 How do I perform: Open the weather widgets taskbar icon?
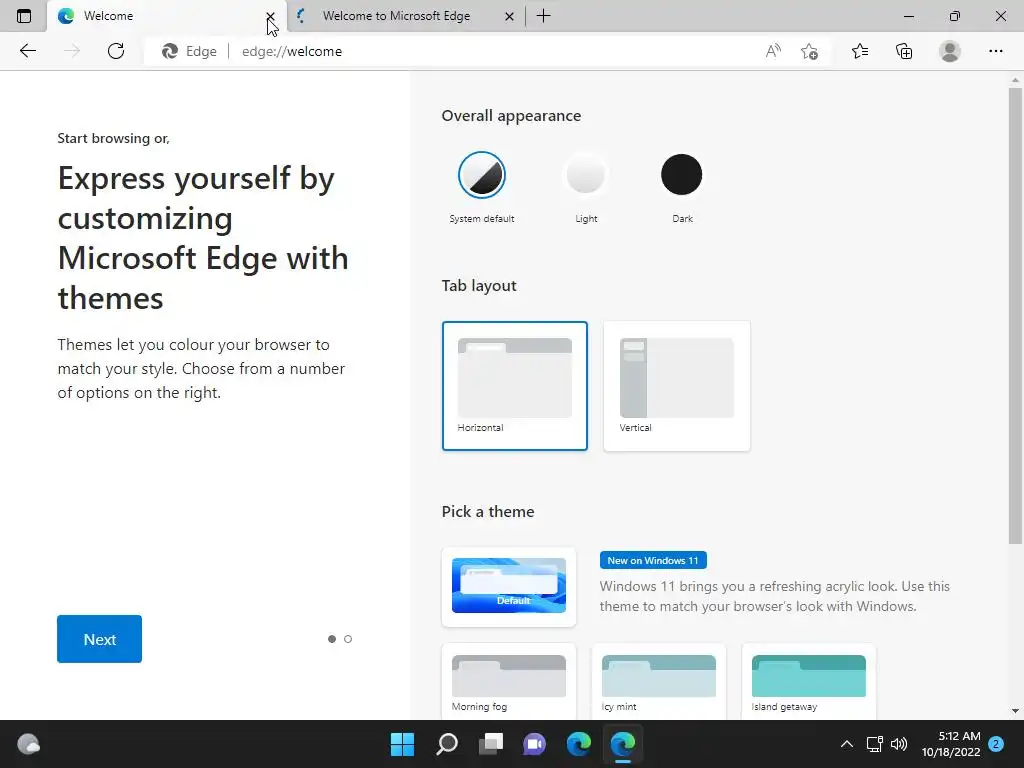coord(28,744)
